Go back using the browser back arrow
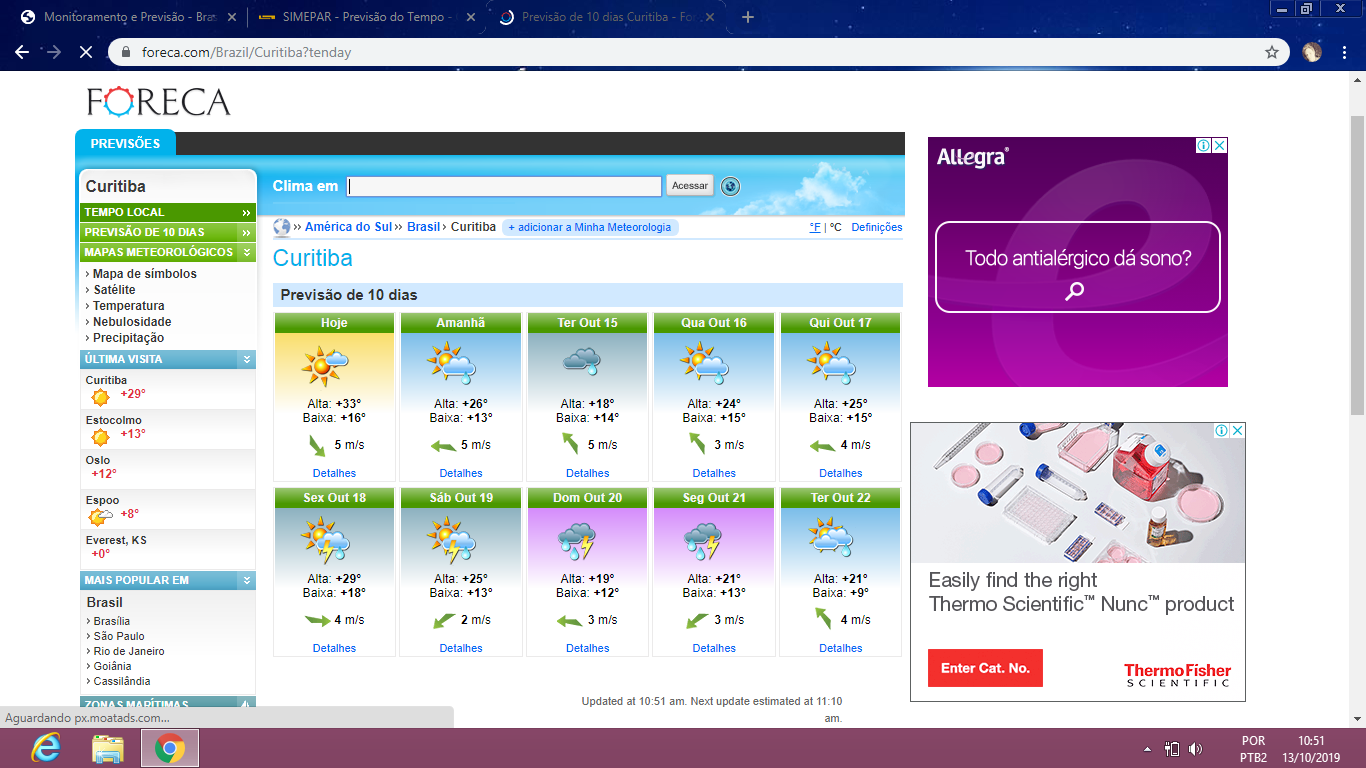 [22, 52]
